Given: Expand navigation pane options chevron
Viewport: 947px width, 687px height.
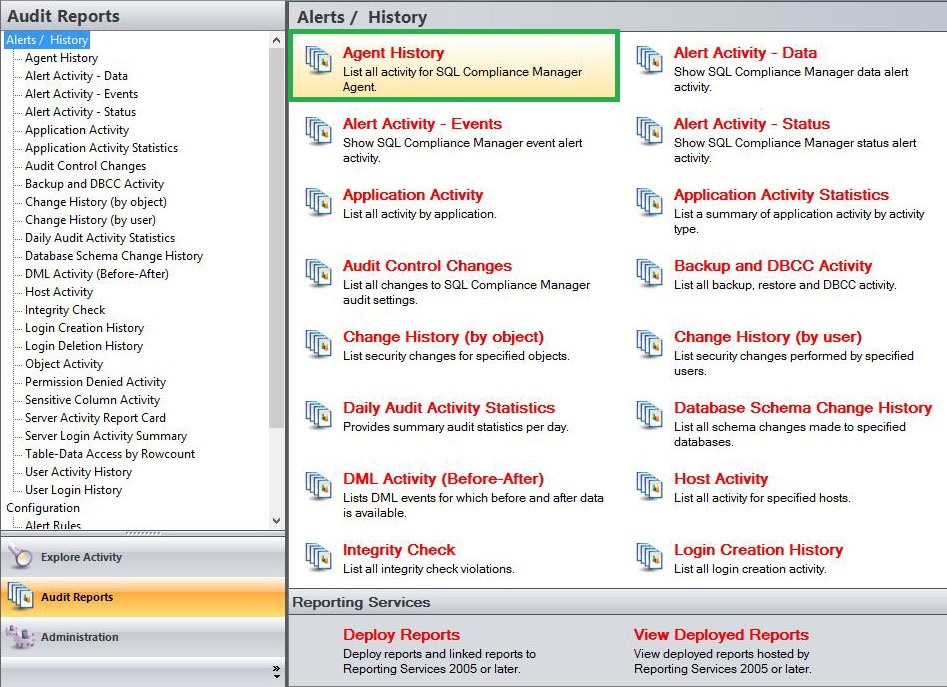Looking at the screenshot, I should 276,669.
